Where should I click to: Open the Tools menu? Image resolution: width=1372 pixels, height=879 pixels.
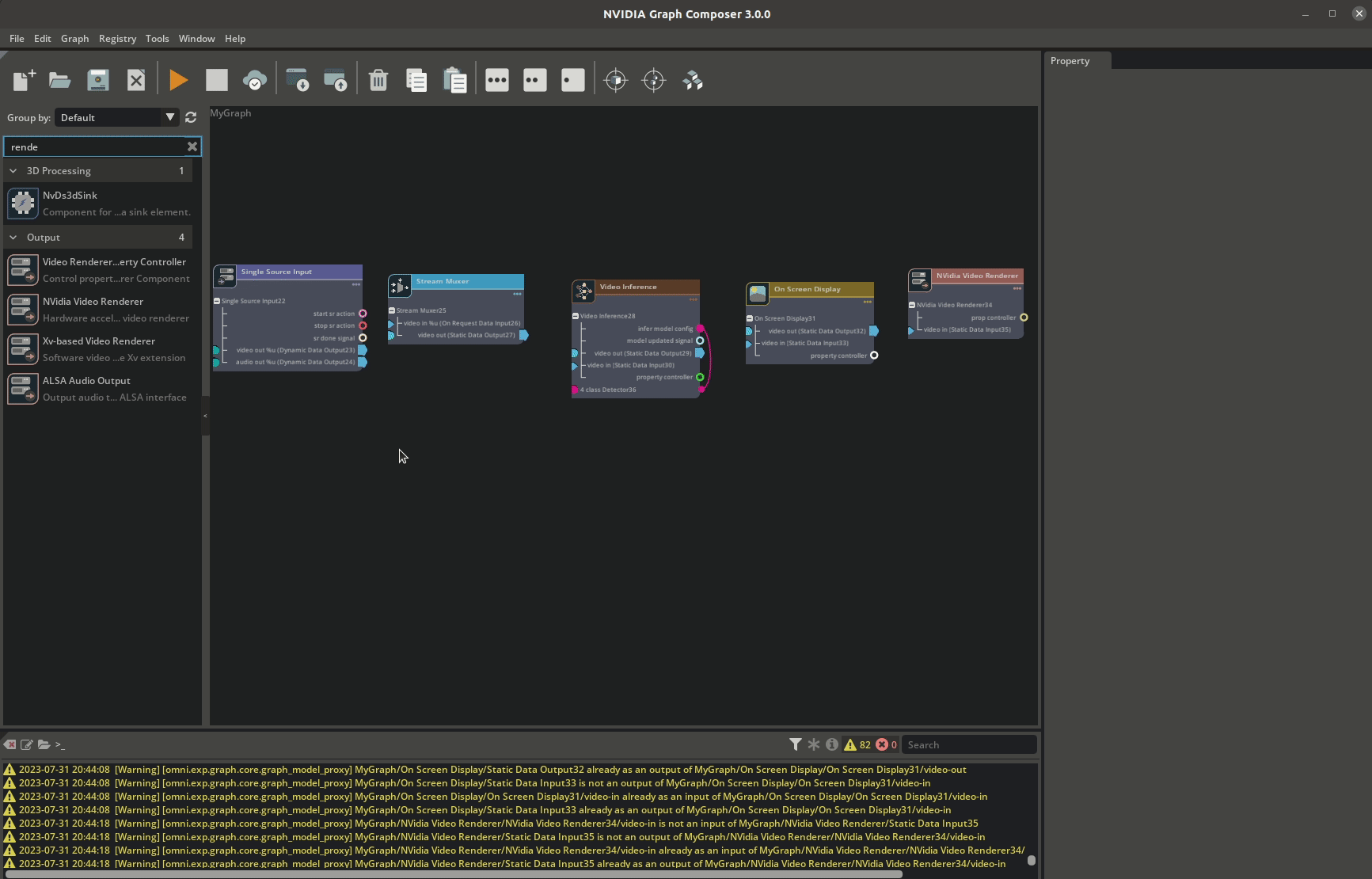(157, 38)
